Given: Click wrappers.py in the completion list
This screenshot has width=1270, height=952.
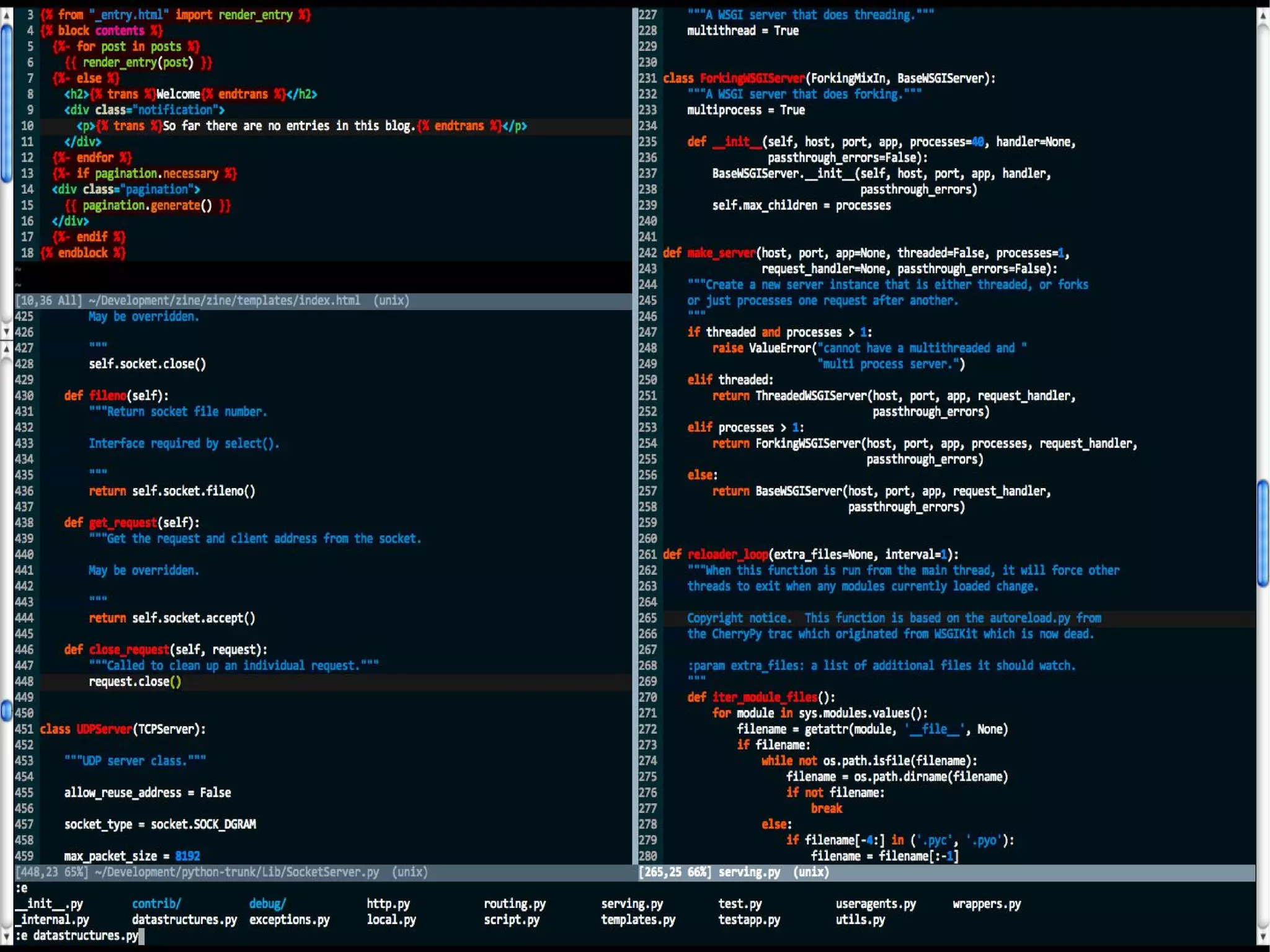Looking at the screenshot, I should click(986, 904).
